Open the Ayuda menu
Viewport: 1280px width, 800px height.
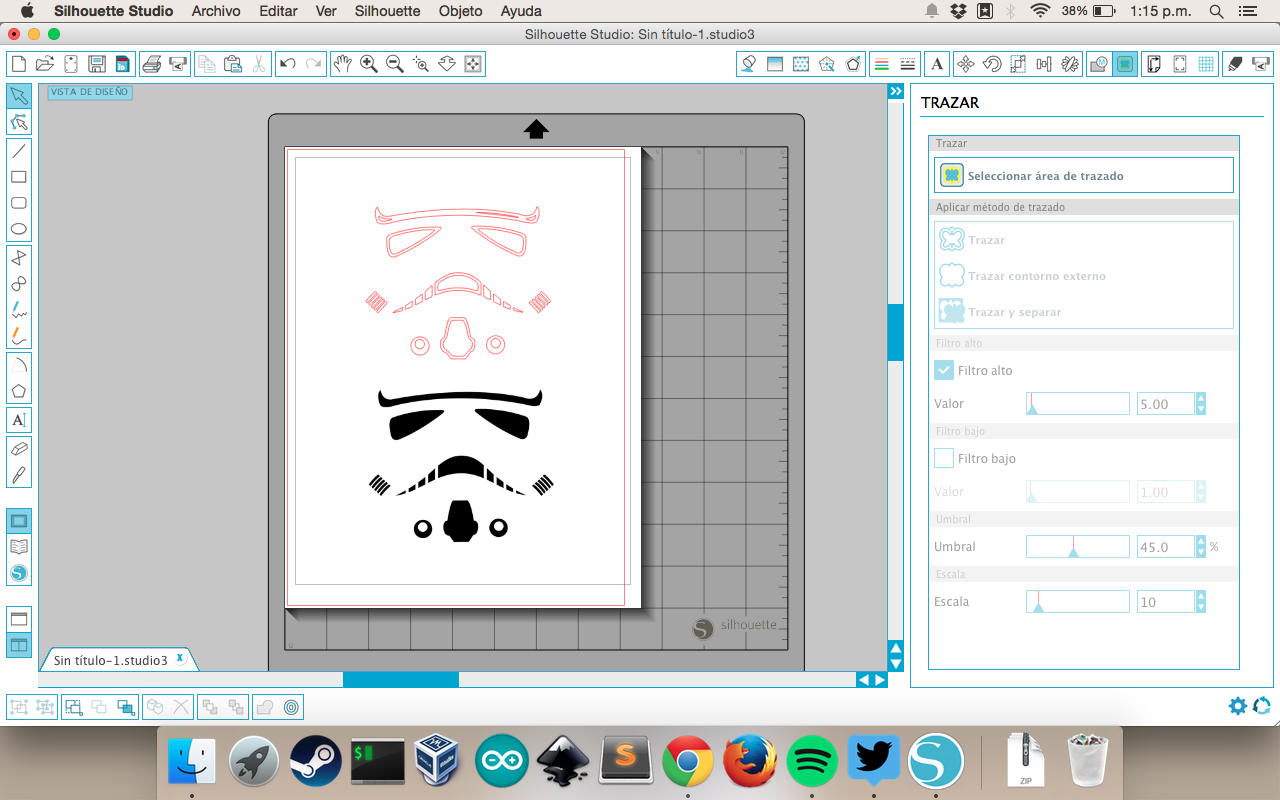521,11
